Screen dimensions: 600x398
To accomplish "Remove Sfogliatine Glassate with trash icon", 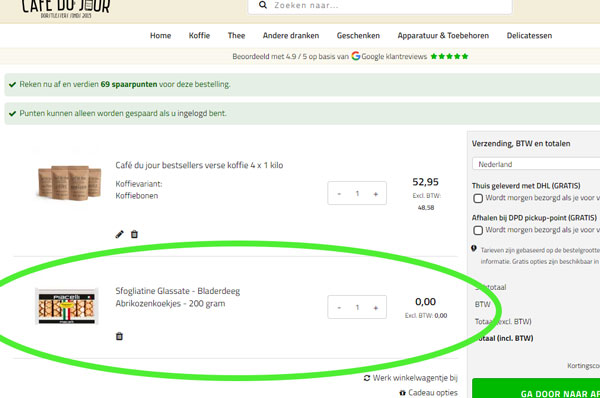I will tap(119, 336).
